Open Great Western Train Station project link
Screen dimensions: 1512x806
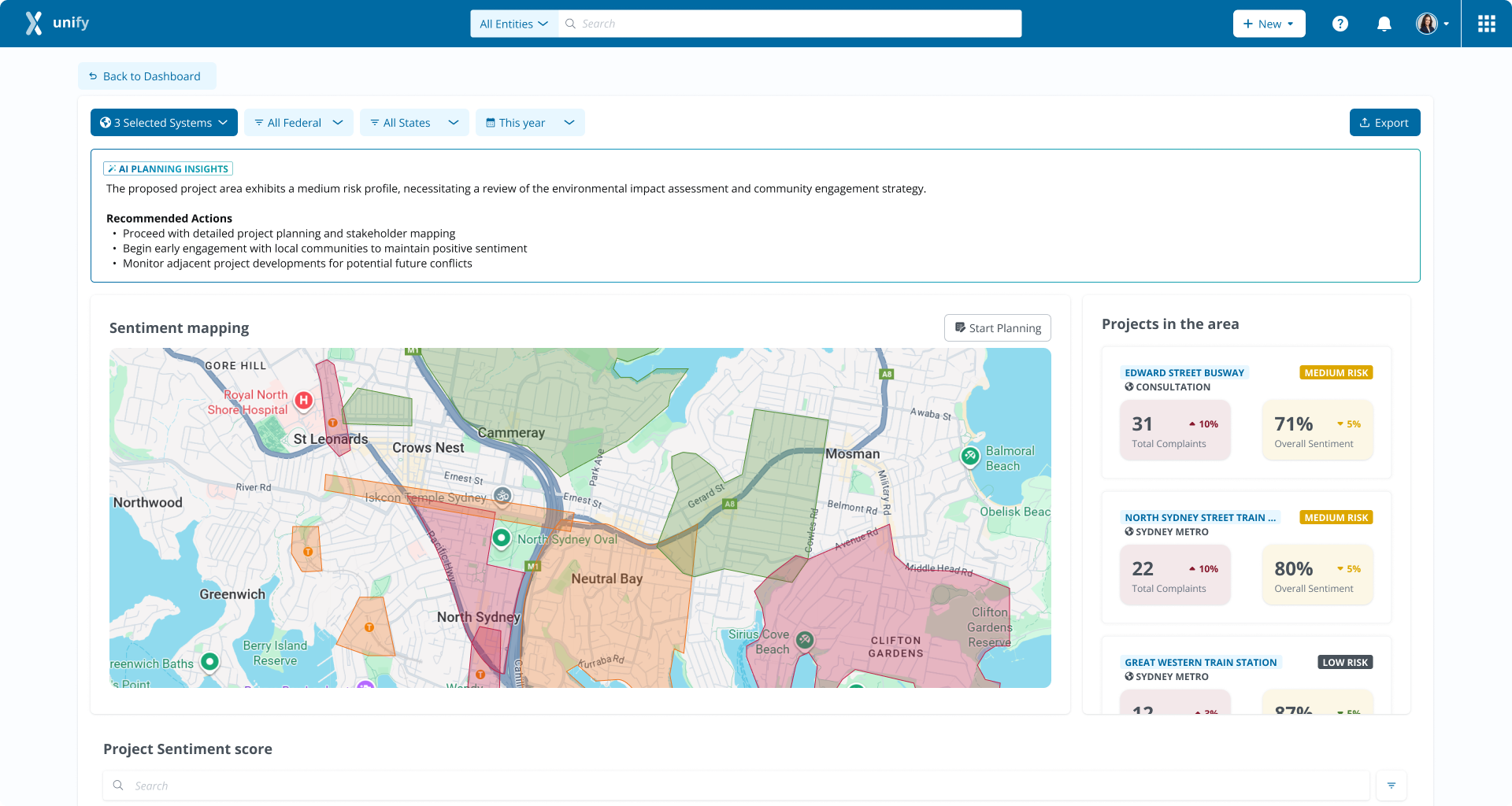click(1200, 663)
